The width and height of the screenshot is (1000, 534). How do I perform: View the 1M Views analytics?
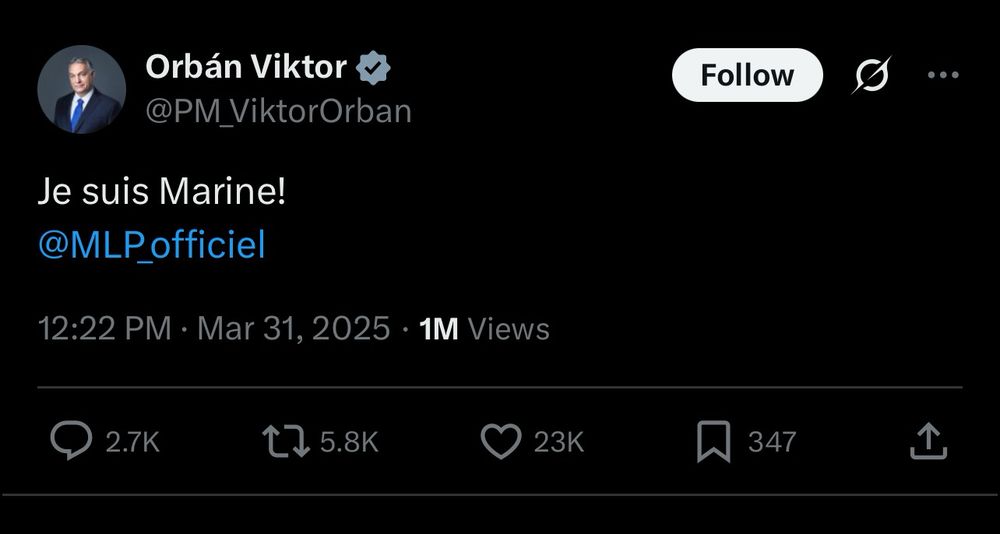[485, 329]
